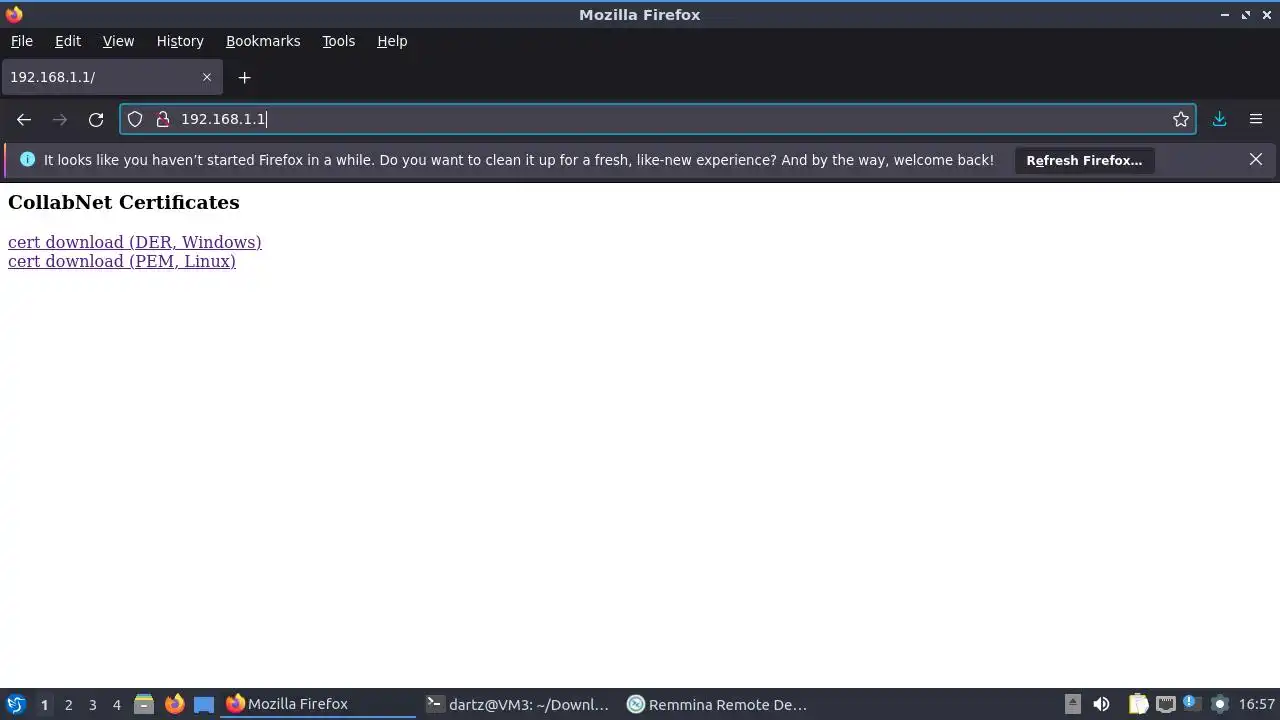1280x720 pixels.
Task: Switch to the dartz@VM3 terminal window
Action: (x=519, y=704)
